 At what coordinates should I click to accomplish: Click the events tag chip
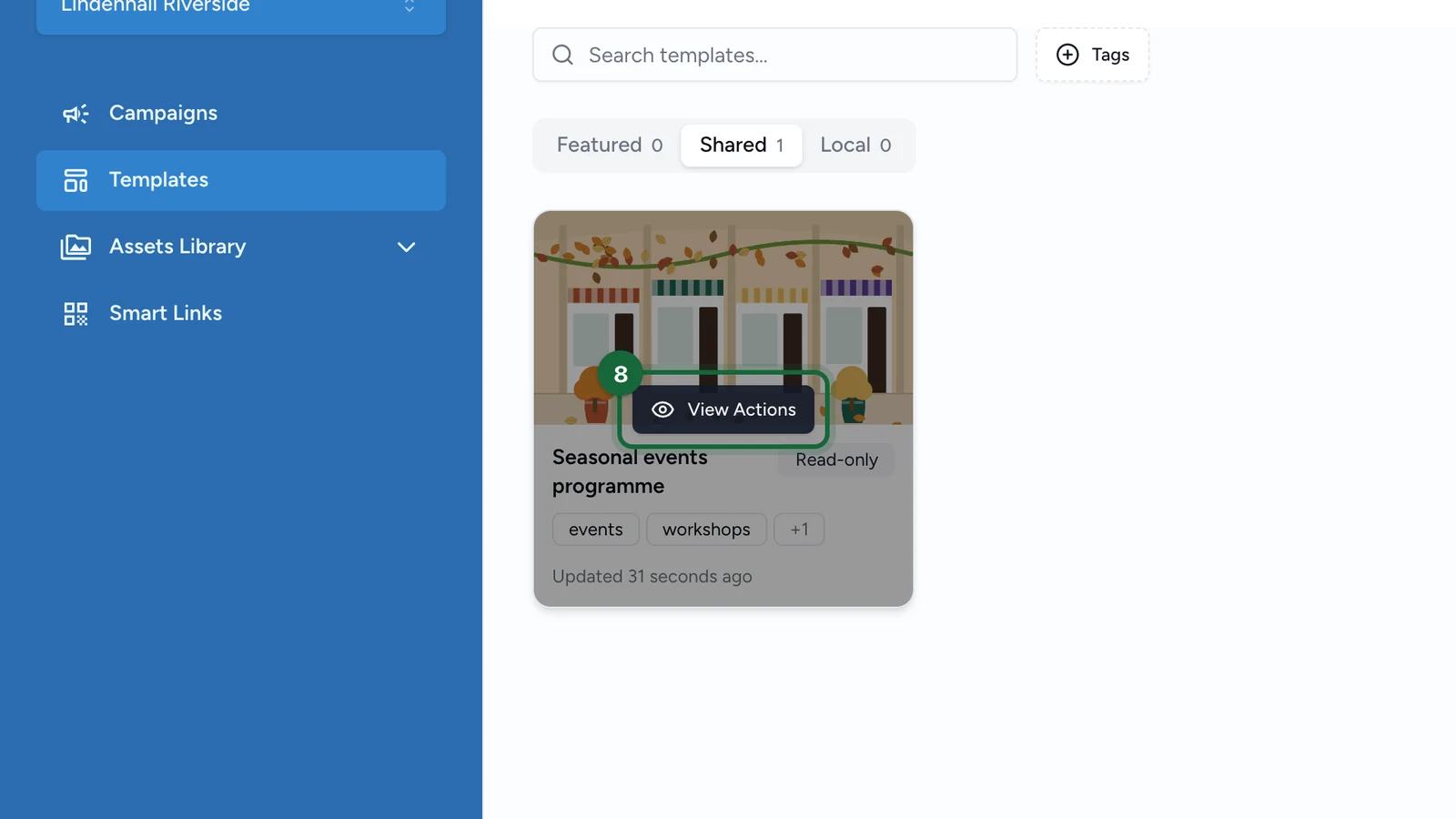pos(596,530)
